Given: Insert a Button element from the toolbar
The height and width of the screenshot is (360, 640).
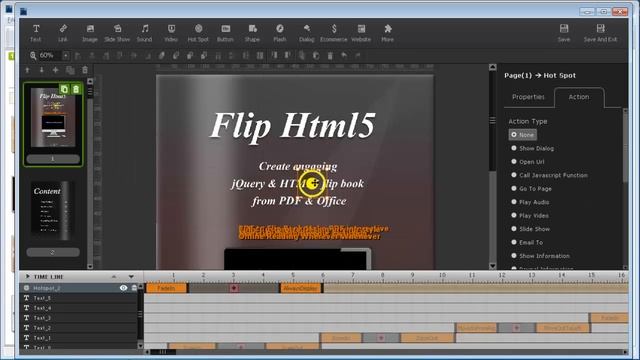Looking at the screenshot, I should point(225,33).
